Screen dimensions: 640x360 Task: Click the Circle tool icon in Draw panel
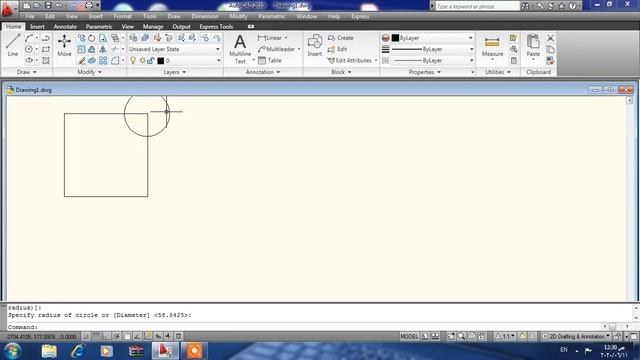(29, 49)
